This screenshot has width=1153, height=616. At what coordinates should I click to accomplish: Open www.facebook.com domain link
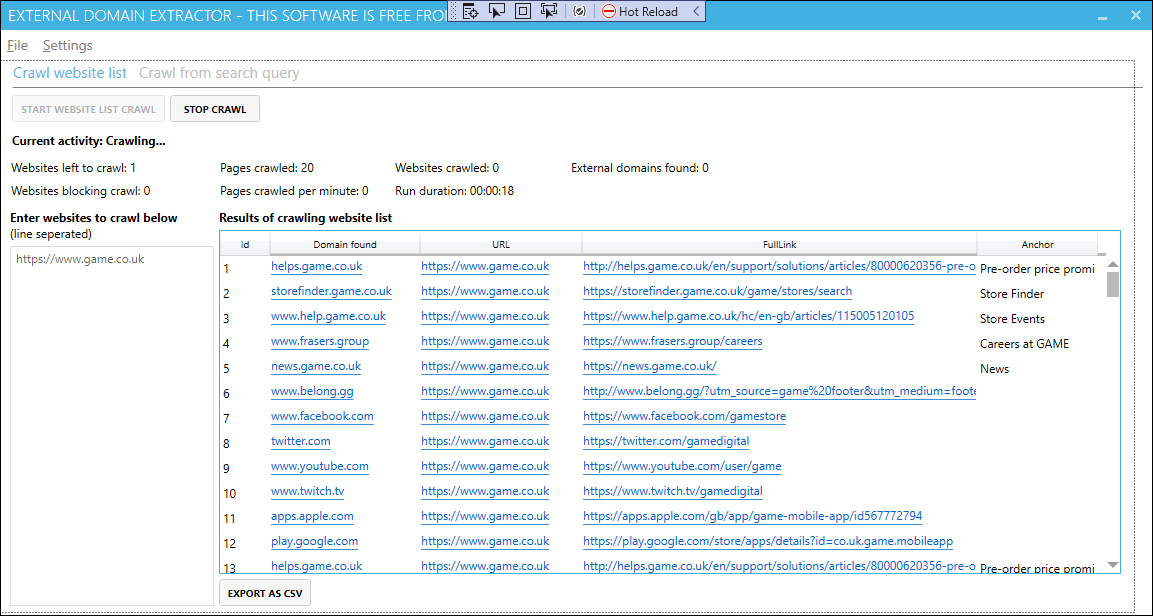click(322, 416)
